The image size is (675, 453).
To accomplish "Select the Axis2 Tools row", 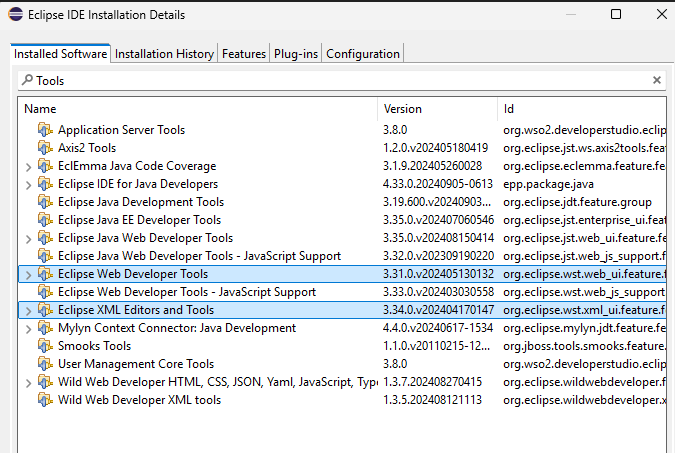I will [342, 148].
